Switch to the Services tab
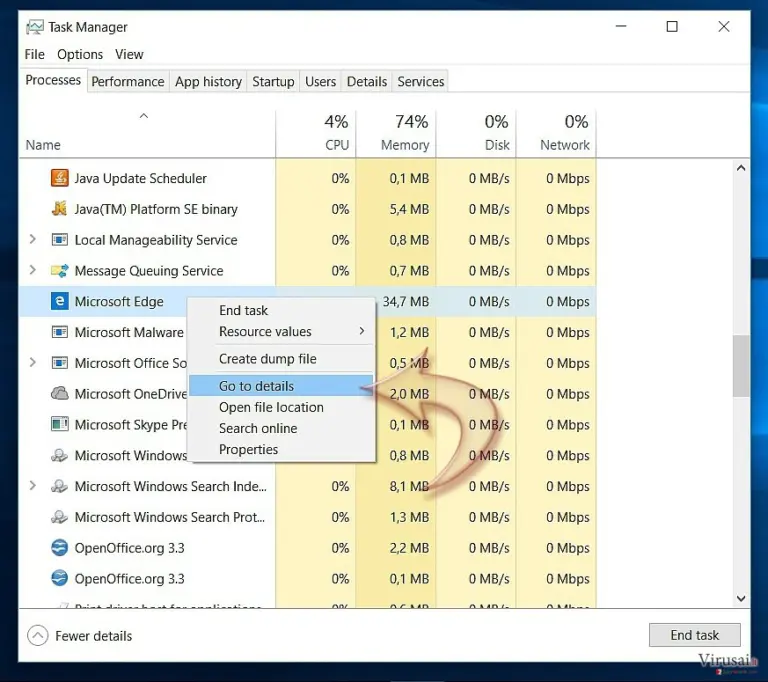768x682 pixels. tap(421, 81)
